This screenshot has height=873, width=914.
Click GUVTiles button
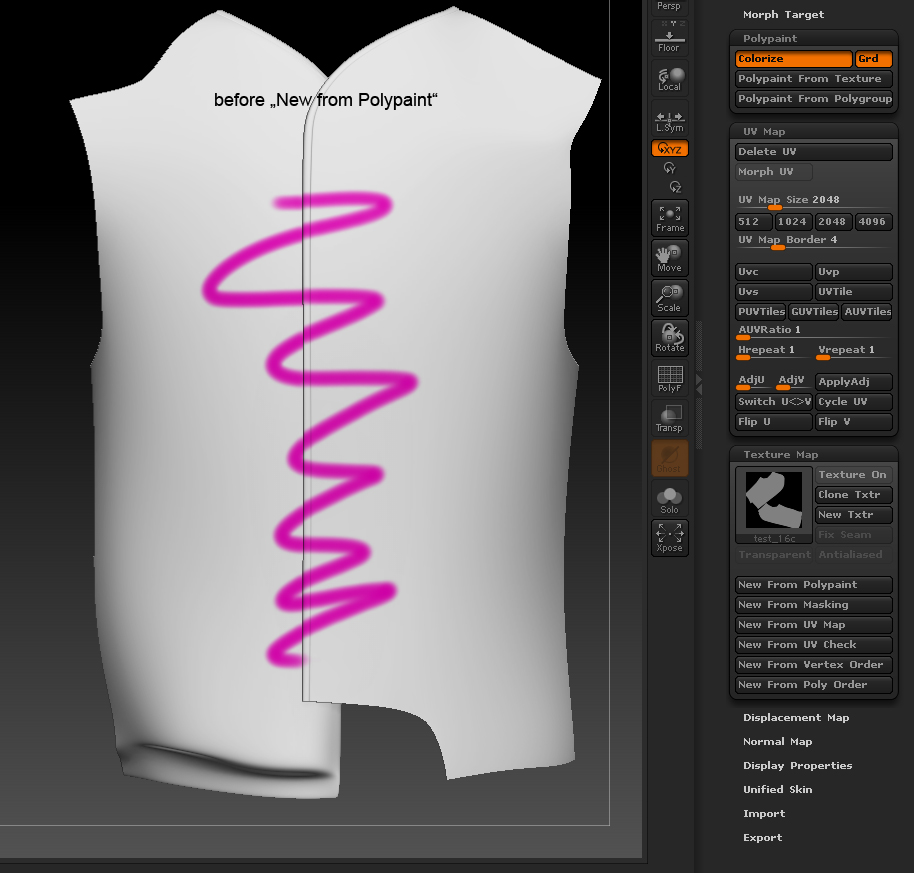[814, 312]
